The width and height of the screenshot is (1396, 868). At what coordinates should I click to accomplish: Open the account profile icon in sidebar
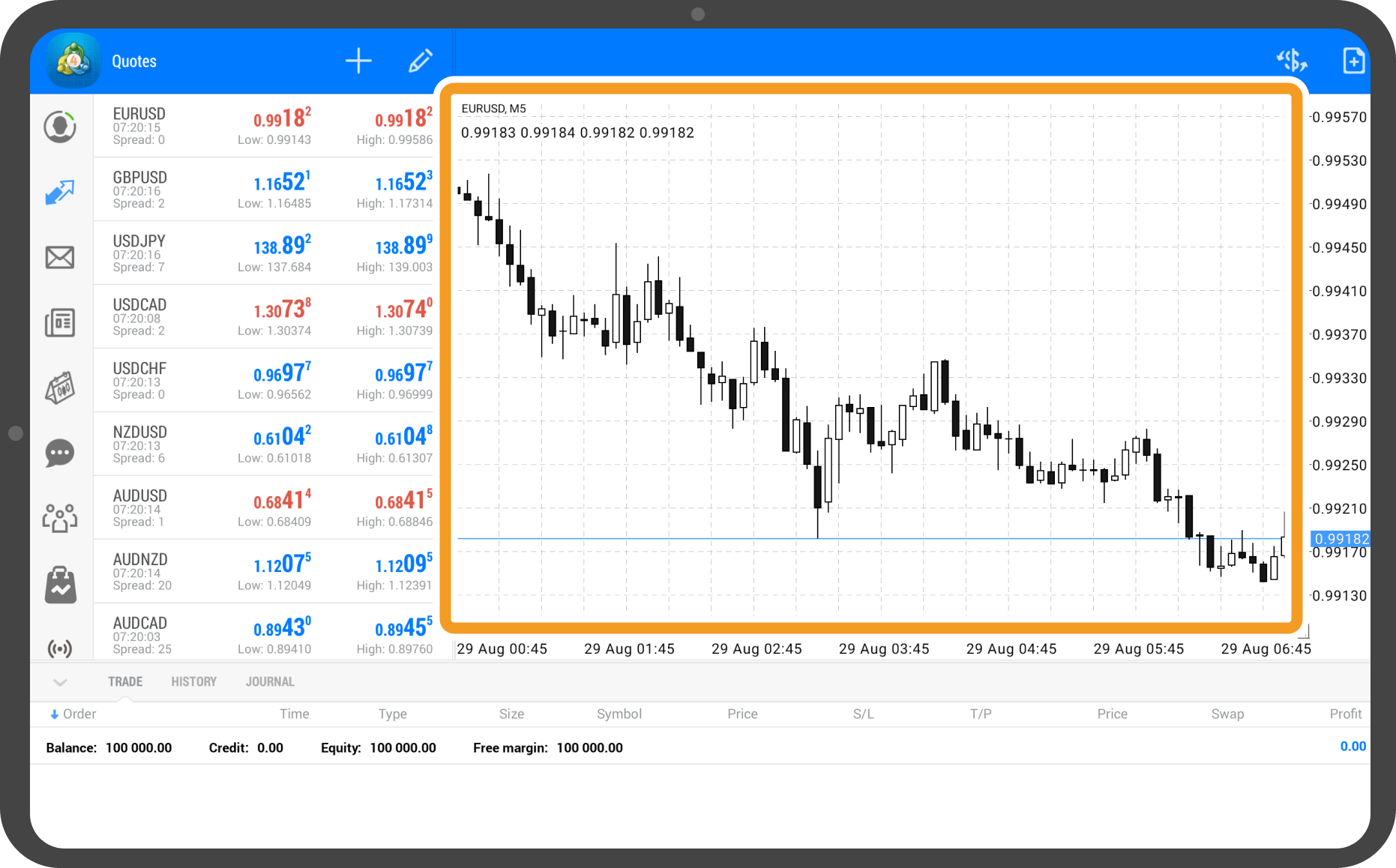(x=60, y=127)
